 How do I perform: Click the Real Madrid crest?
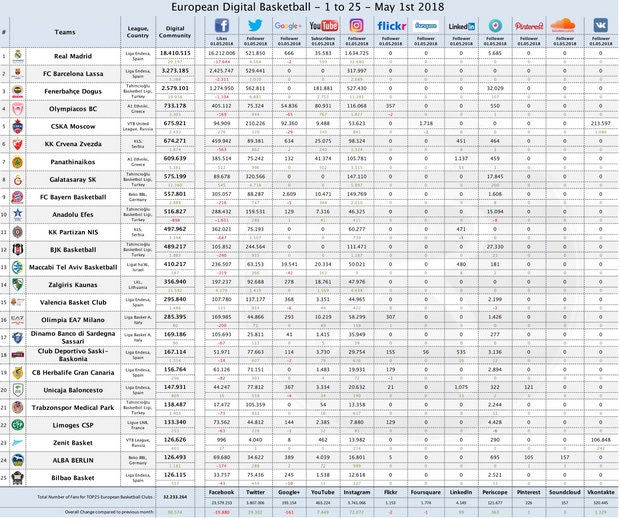coord(18,56)
